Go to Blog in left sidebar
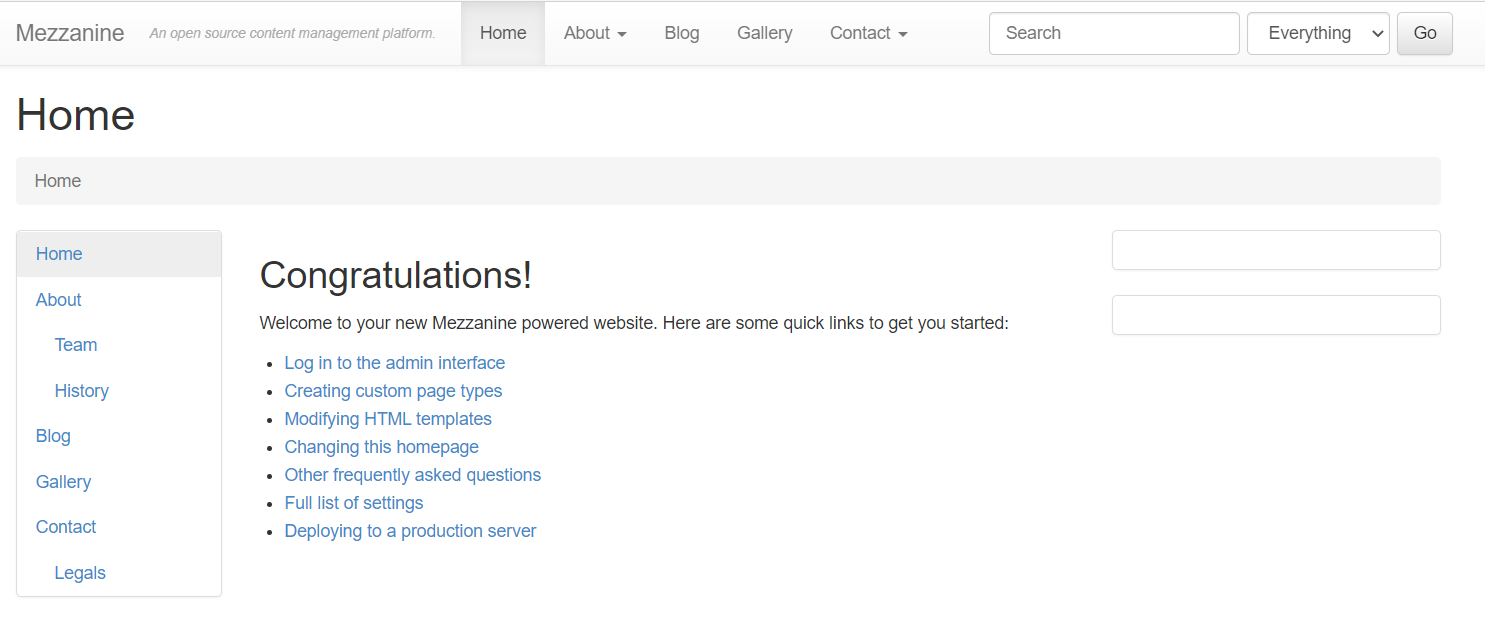 click(119, 436)
